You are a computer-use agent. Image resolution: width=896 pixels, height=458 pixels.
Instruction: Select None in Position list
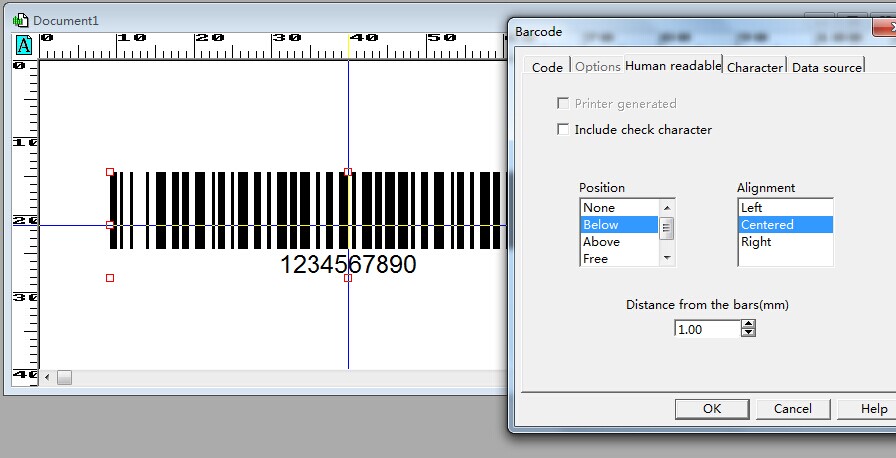click(x=619, y=207)
